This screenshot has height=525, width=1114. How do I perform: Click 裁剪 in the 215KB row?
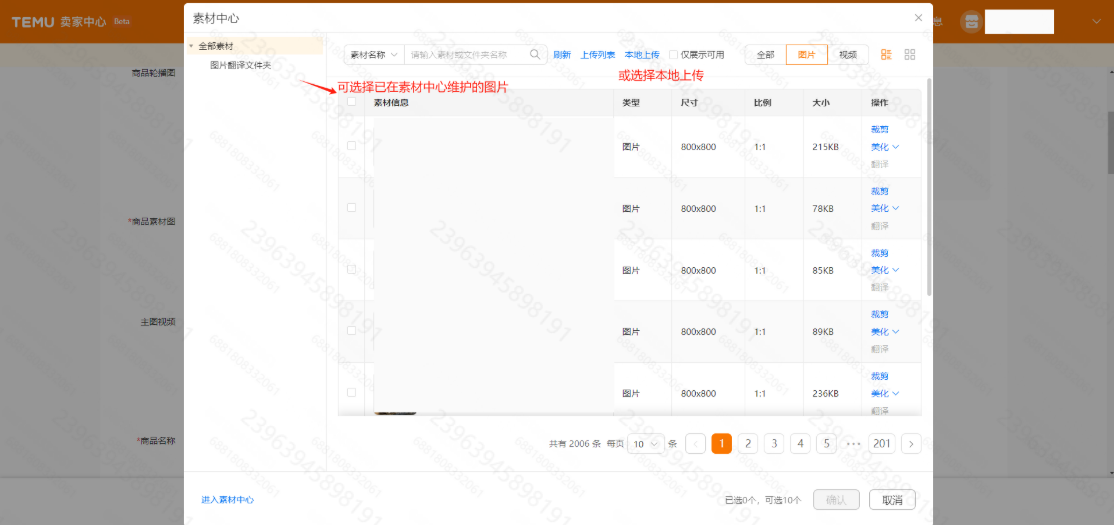pos(880,129)
